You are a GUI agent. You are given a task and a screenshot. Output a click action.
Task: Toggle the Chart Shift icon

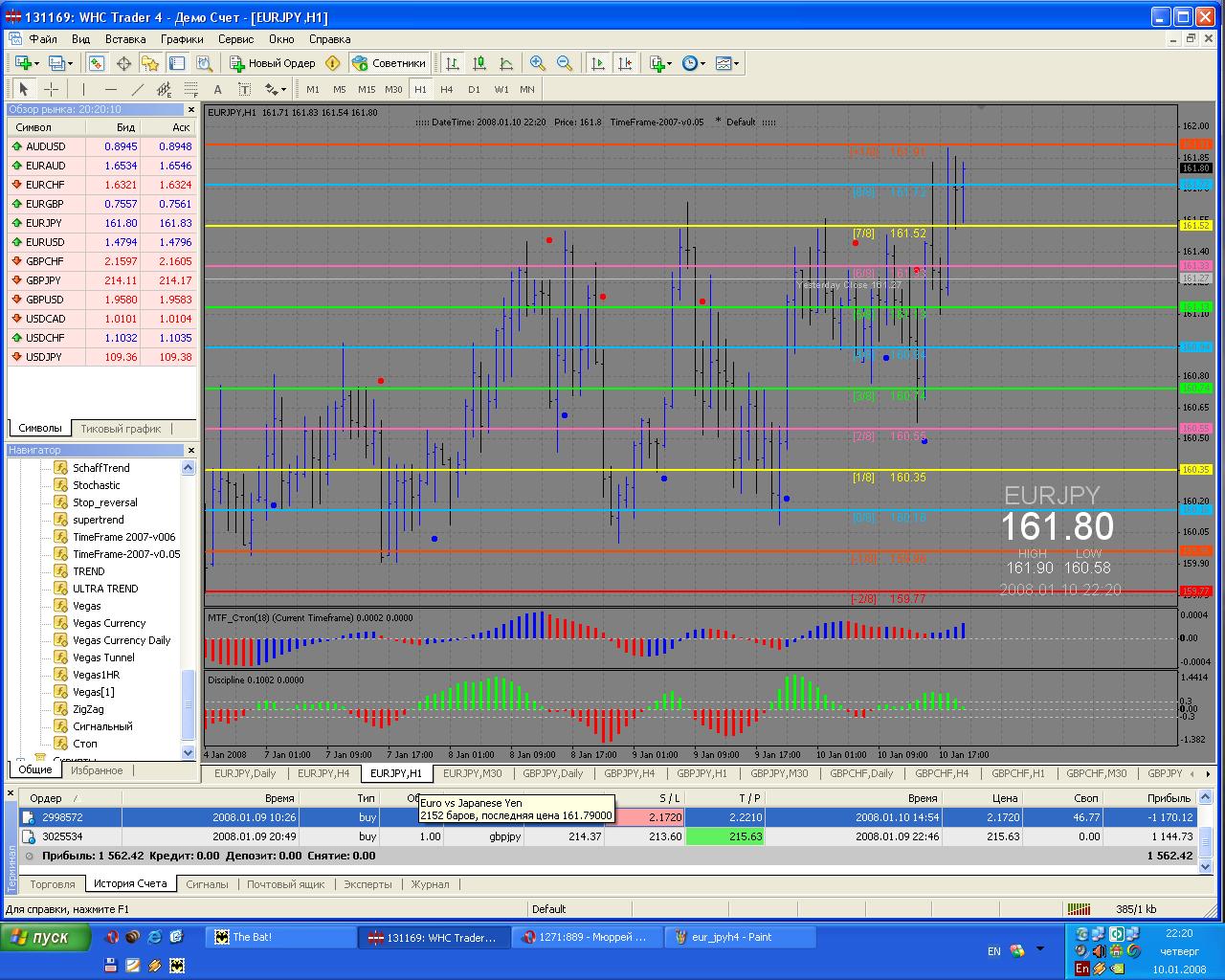625,63
